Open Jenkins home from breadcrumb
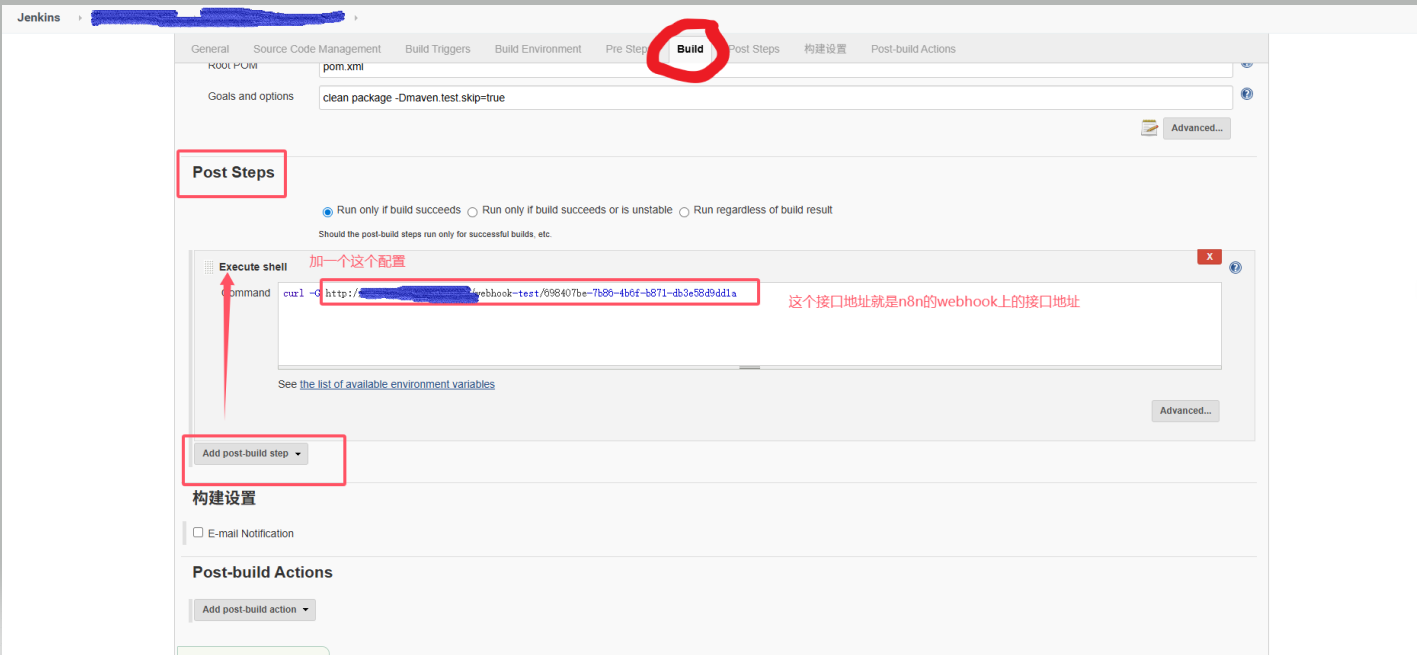Image resolution: width=1417 pixels, height=655 pixels. (38, 18)
